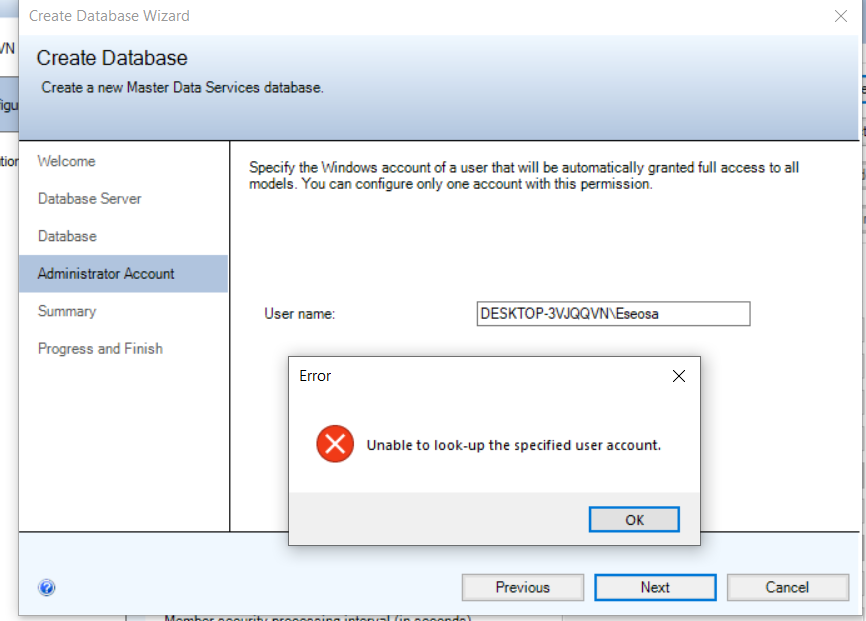Screen dimensions: 866x621
Task: Click the 'User name:' label
Action: click(299, 314)
